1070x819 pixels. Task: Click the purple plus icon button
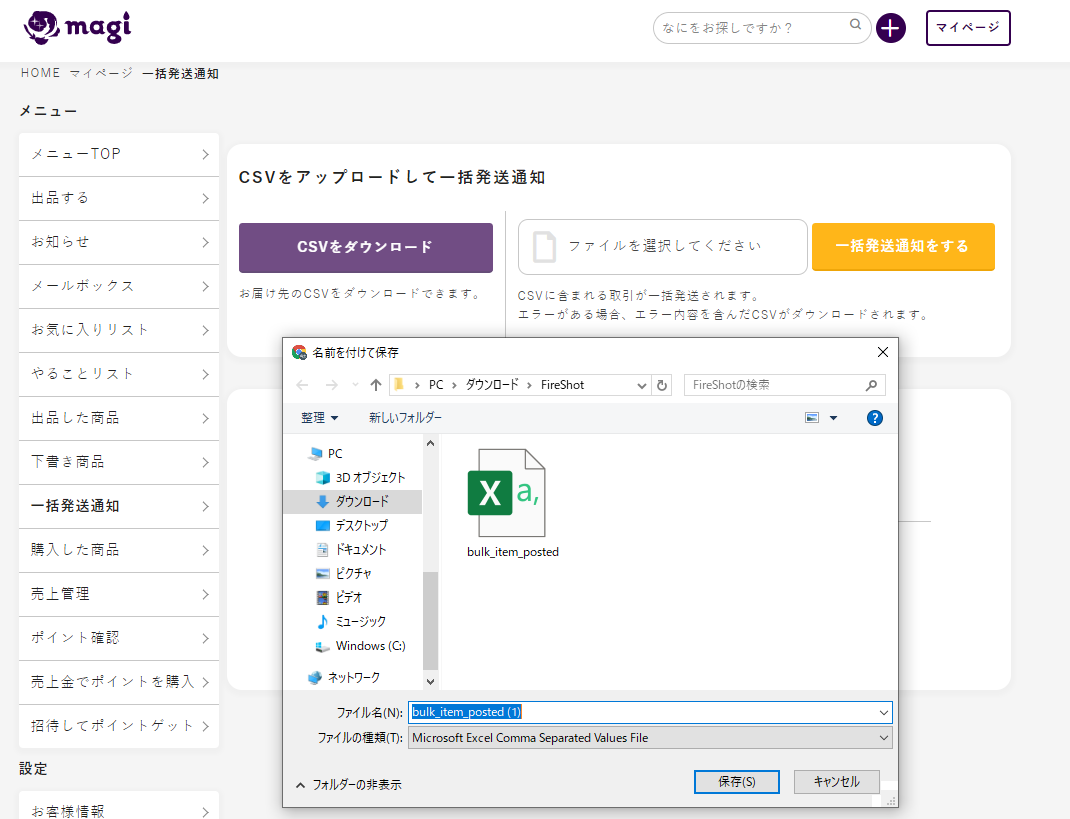point(890,28)
